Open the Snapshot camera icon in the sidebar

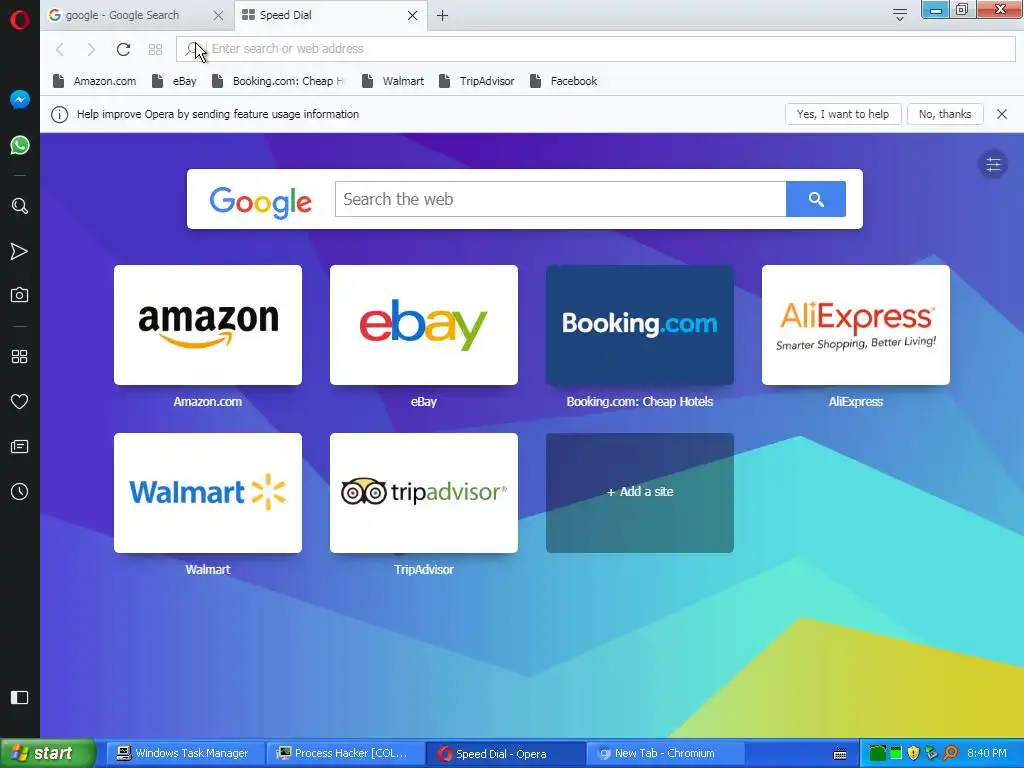point(20,295)
